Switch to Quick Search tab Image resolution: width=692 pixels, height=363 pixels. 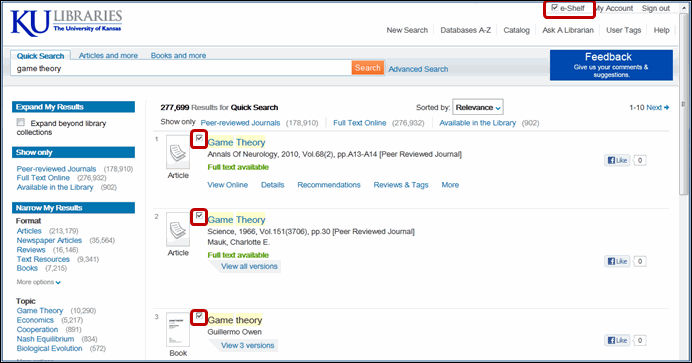(40, 56)
